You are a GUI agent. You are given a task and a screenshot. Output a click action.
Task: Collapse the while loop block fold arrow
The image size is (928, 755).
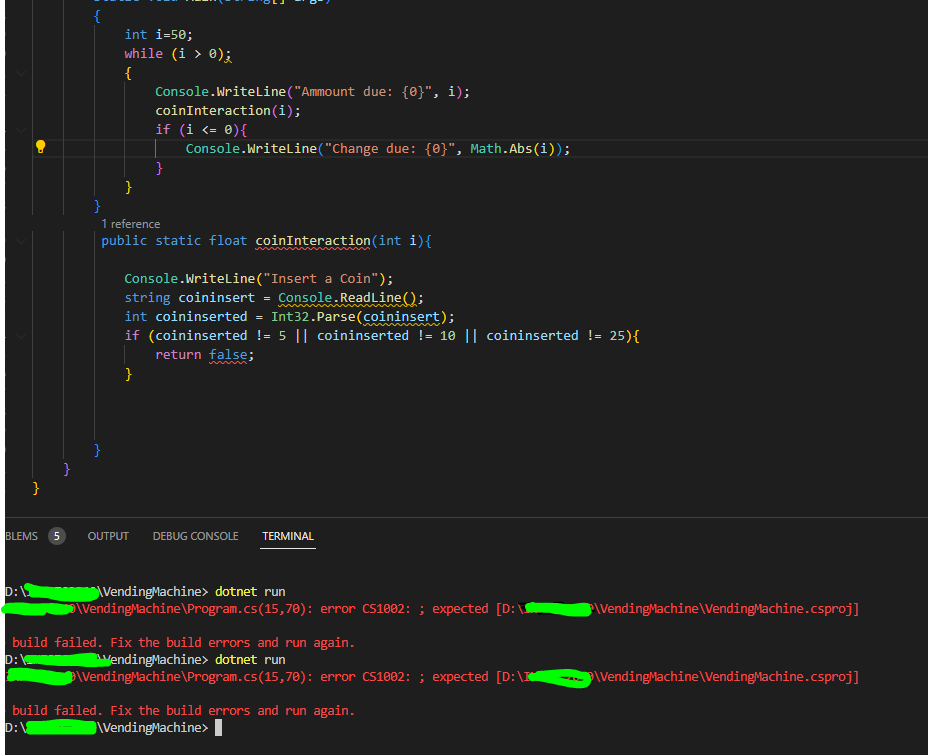click(21, 73)
